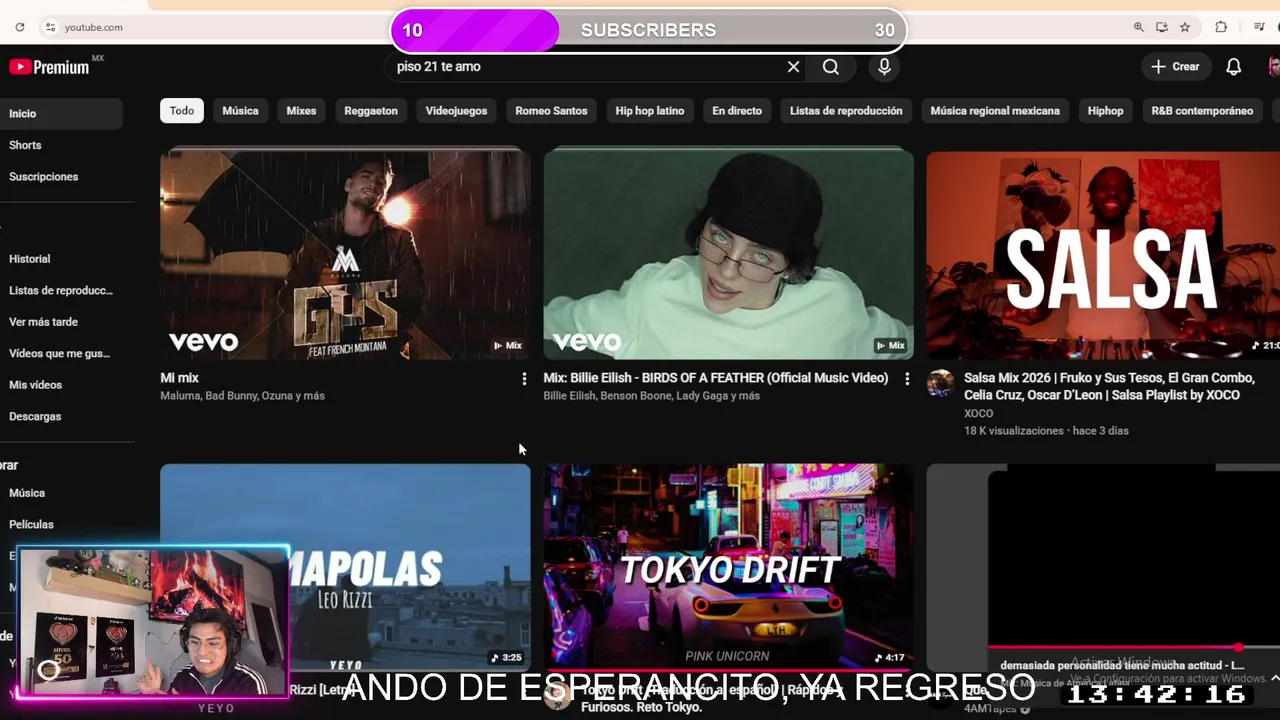Seek in the red video progress bar preview
This screenshot has height=720, width=1280.
pyautogui.click(x=1134, y=647)
